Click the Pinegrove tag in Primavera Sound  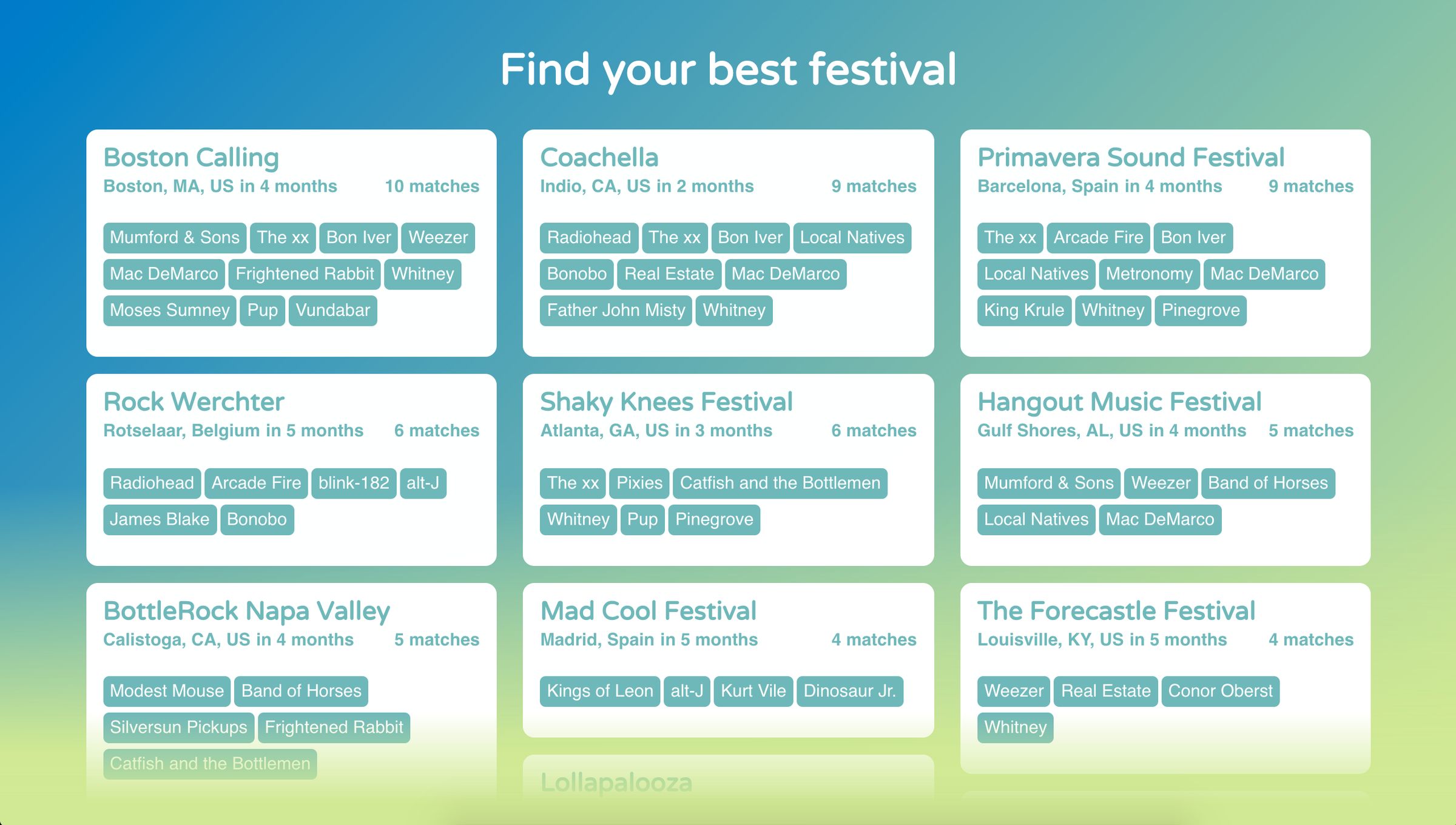(1200, 310)
